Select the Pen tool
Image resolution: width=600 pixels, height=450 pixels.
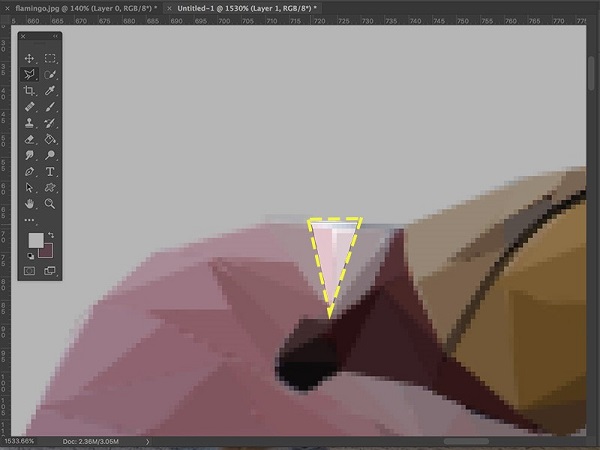point(29,171)
